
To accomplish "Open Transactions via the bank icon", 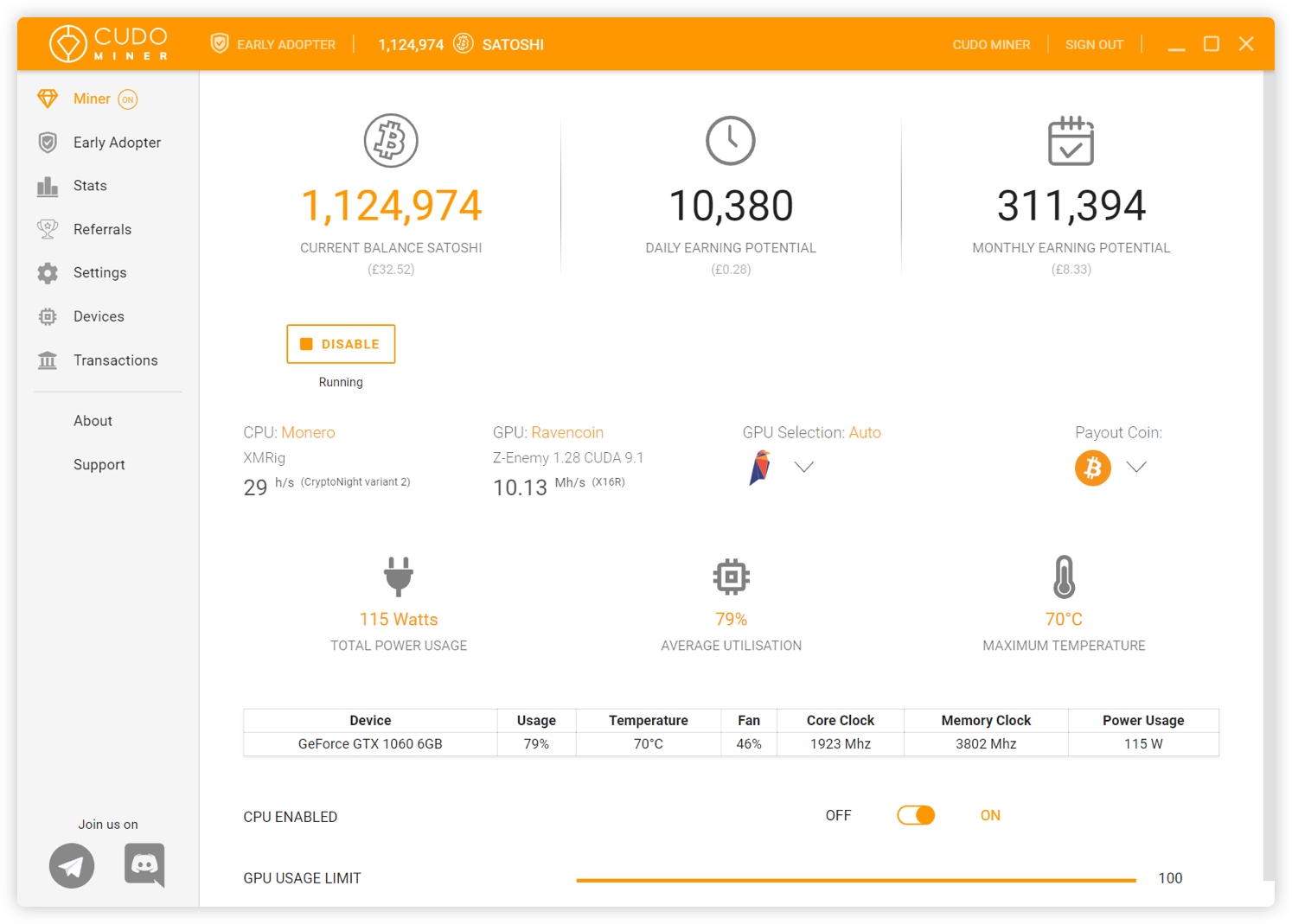I will tap(48, 360).
